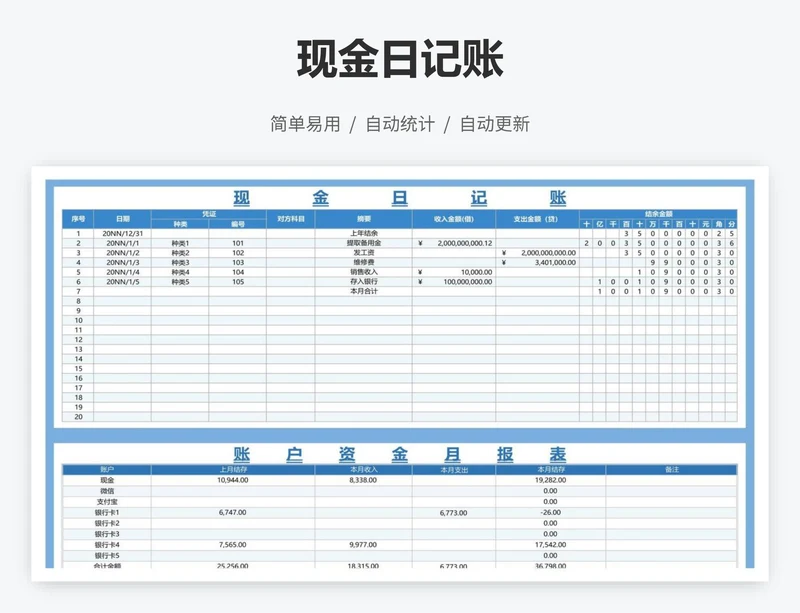Click the expense amount '2,000,000,000.00'
The image size is (800, 613).
tap(548, 253)
